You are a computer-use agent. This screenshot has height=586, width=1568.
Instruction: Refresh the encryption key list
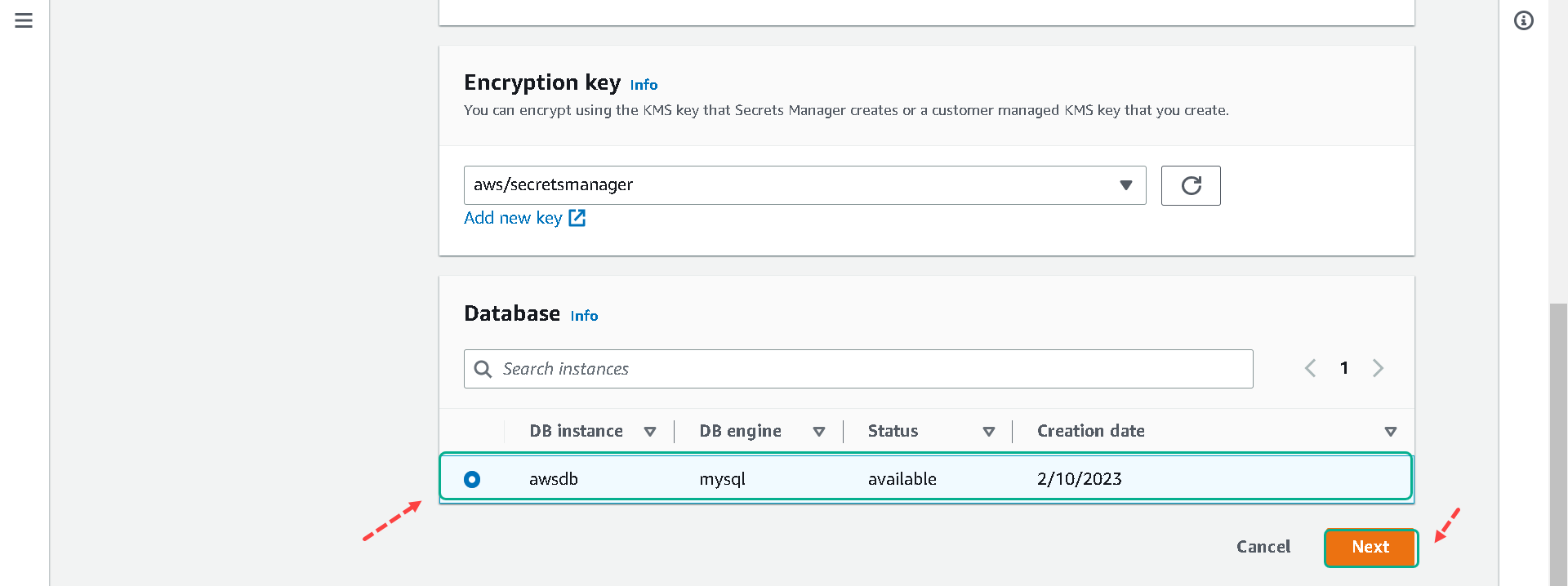click(1191, 185)
